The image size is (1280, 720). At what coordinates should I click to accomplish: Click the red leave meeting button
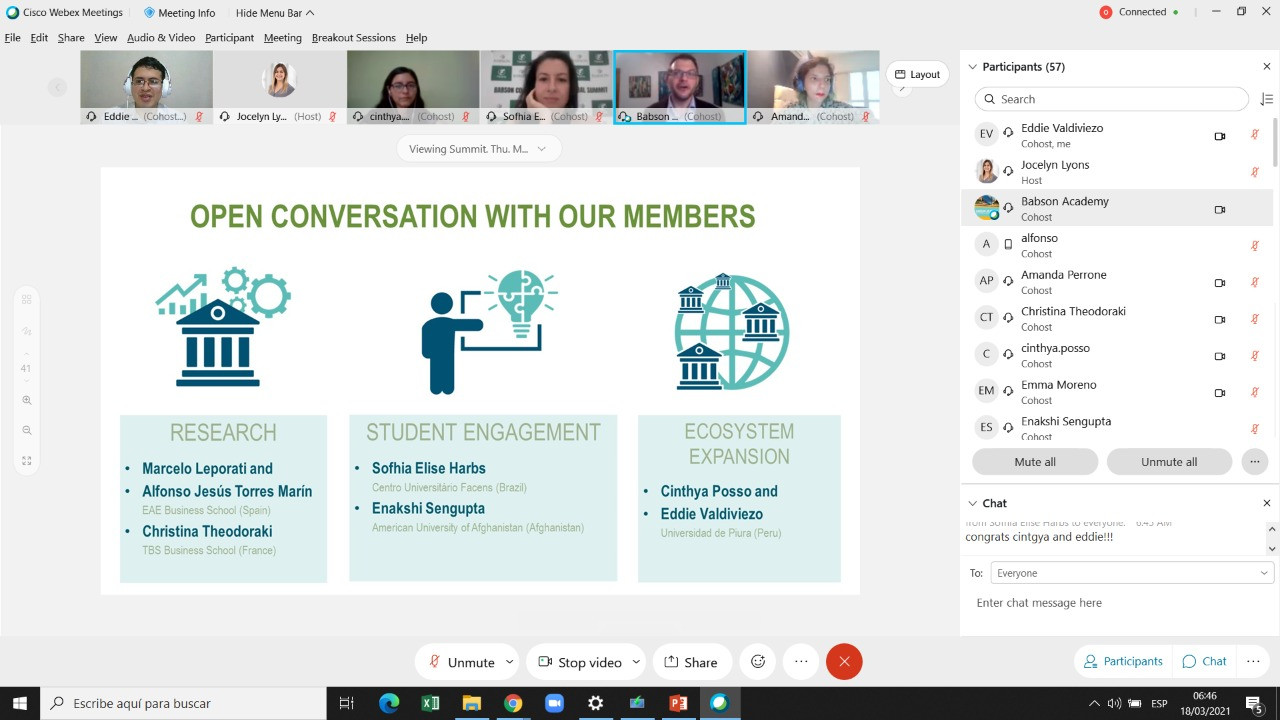(844, 662)
